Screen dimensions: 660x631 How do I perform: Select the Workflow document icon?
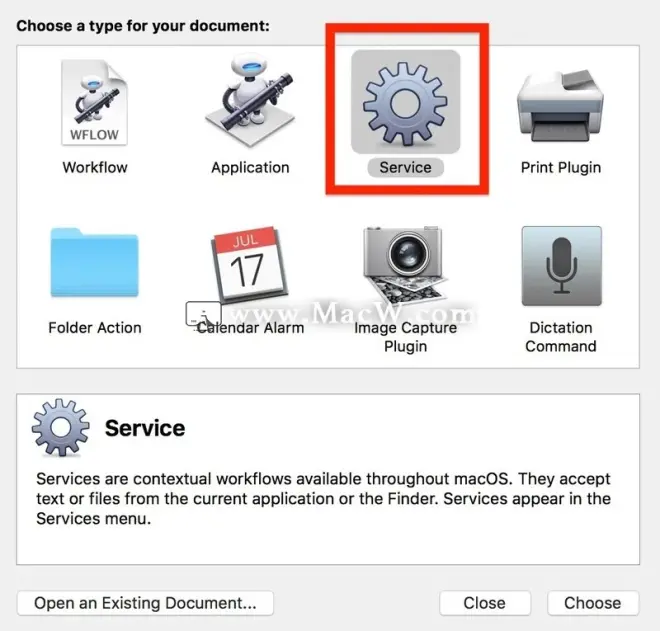[94, 102]
